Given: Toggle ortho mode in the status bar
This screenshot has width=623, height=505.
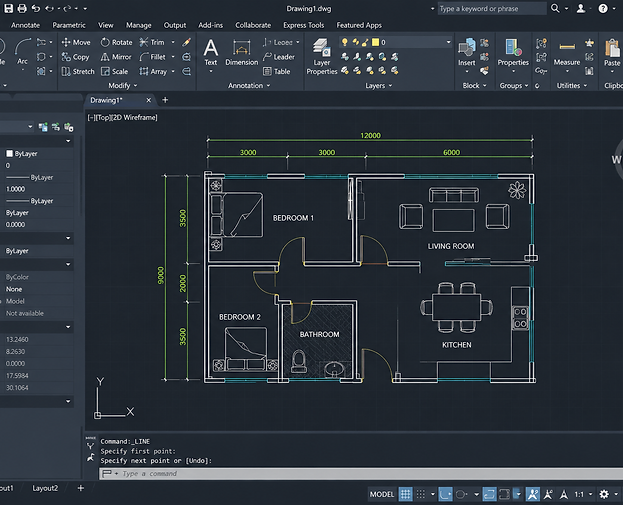Looking at the screenshot, I should [445, 494].
